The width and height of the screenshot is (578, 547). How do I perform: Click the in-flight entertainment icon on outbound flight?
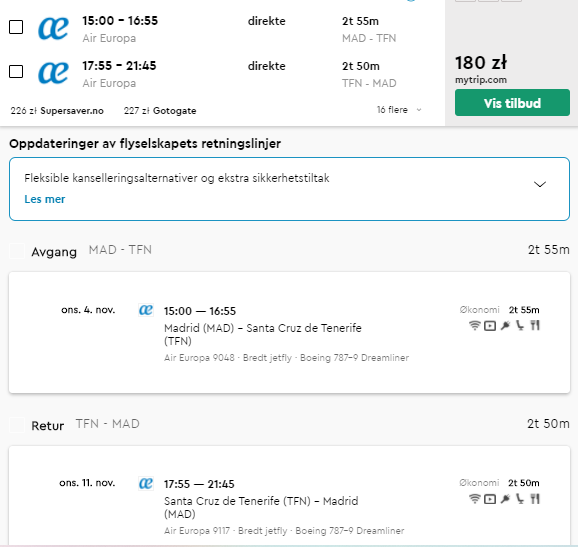click(490, 326)
